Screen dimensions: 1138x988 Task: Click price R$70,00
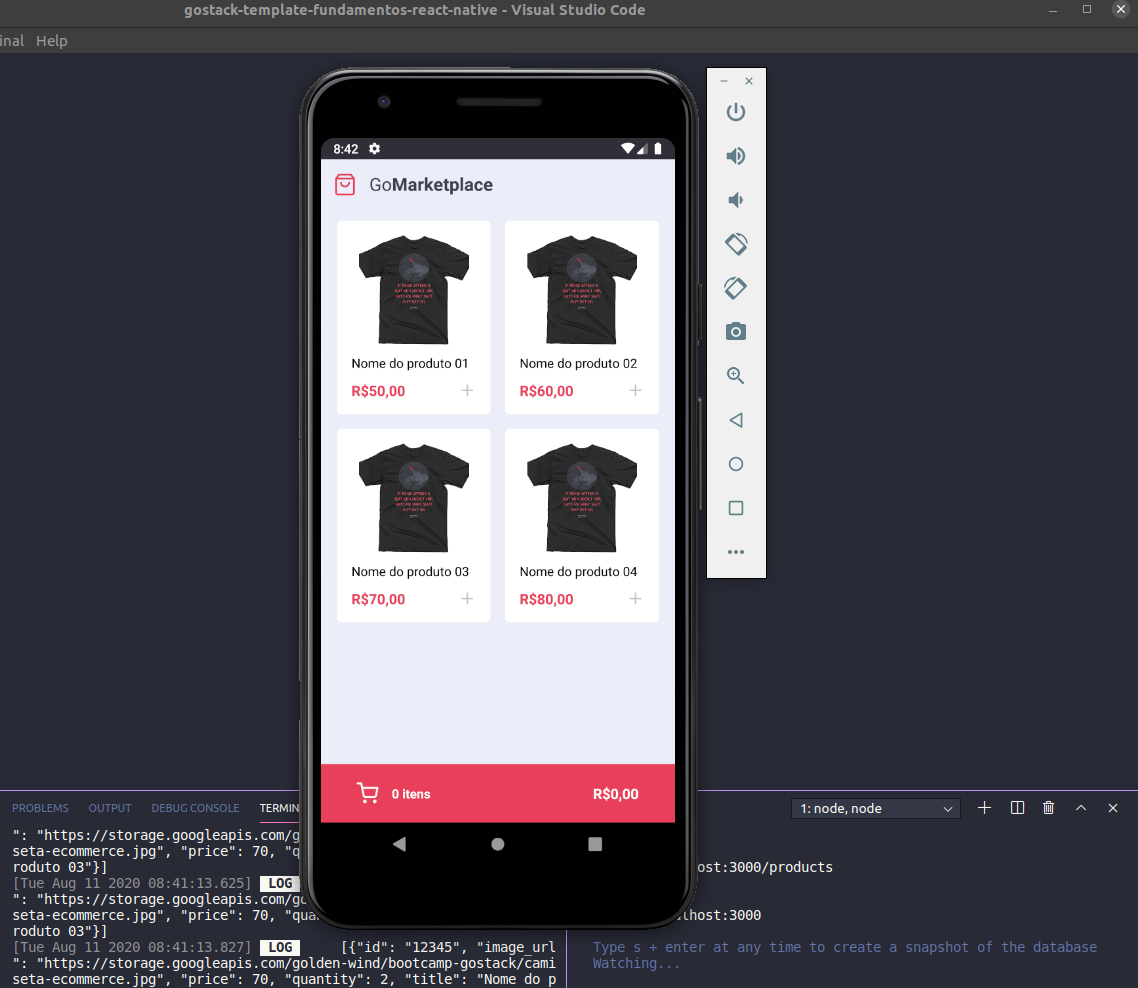click(378, 600)
